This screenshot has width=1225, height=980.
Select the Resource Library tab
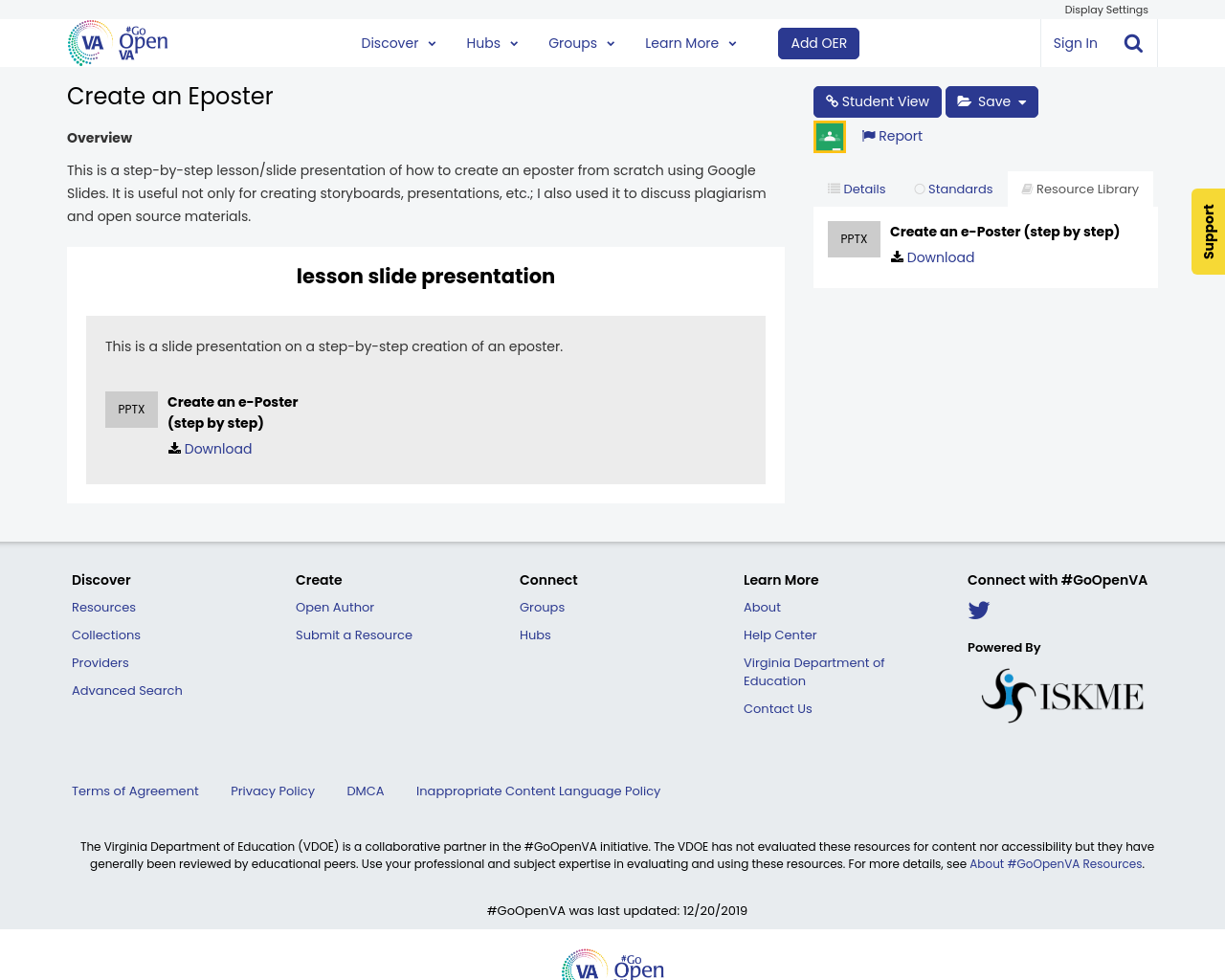pyautogui.click(x=1080, y=189)
